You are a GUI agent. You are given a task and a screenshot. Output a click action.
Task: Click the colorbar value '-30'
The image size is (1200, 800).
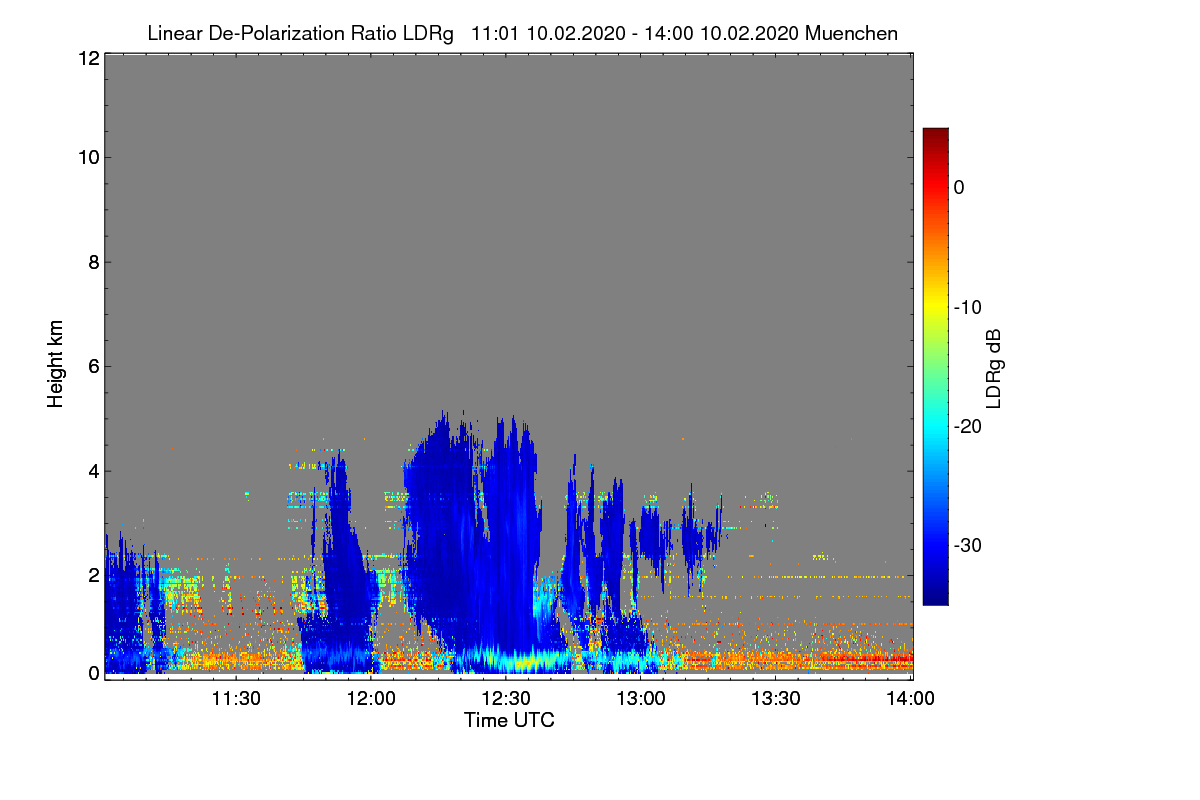[x=968, y=545]
